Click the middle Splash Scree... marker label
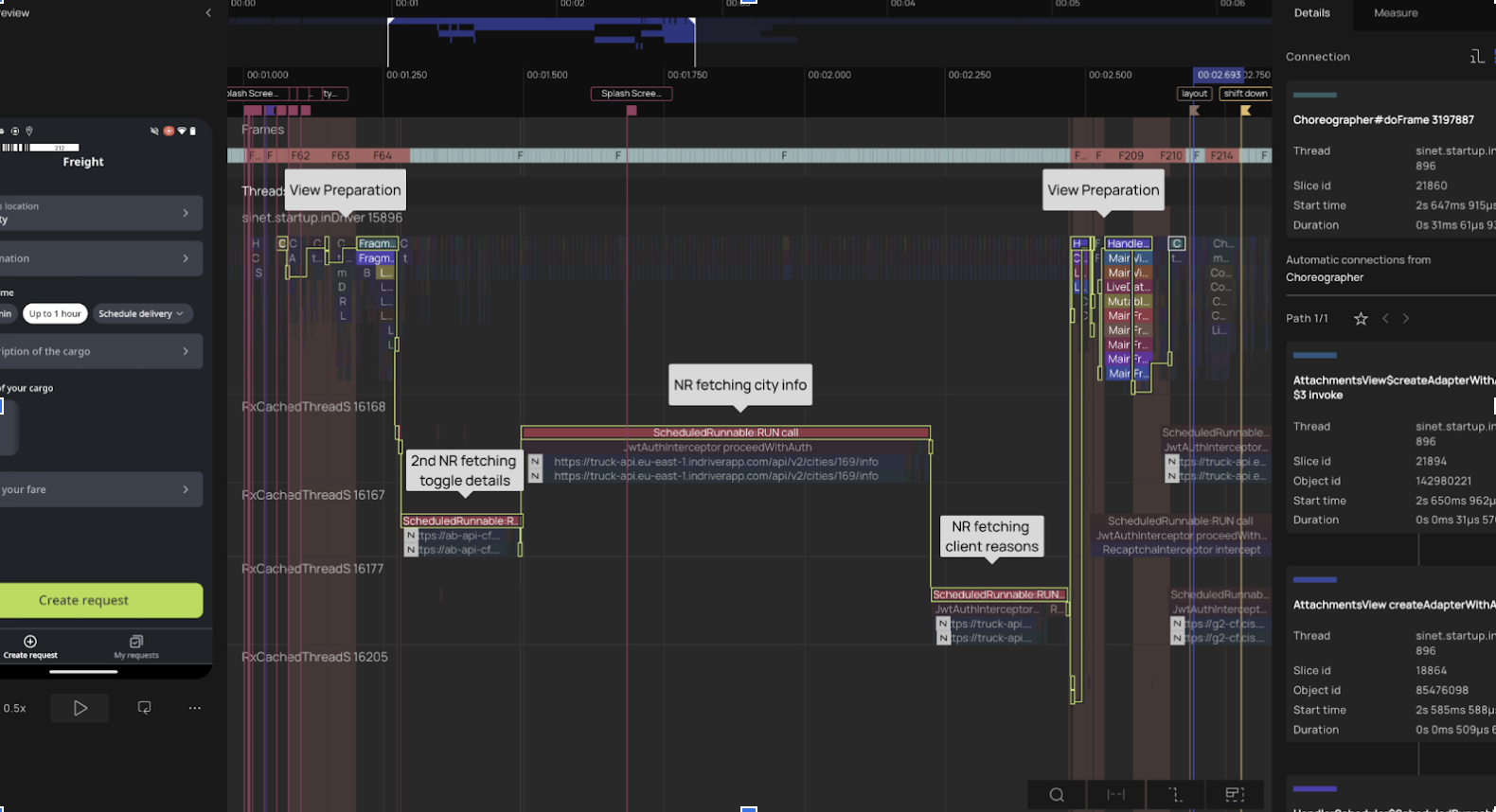 [632, 94]
